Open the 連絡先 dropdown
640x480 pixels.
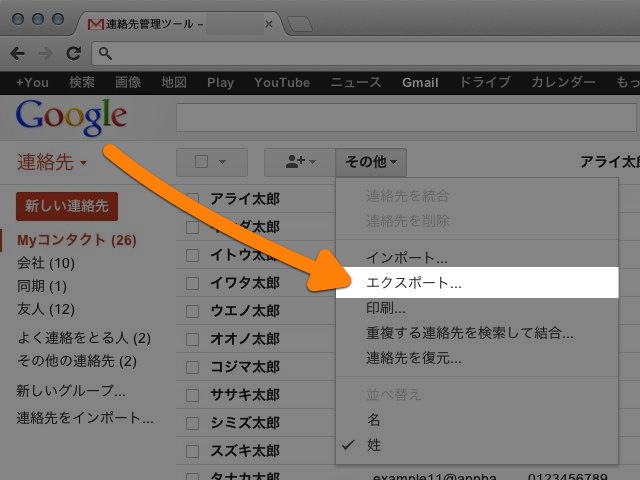(52, 162)
